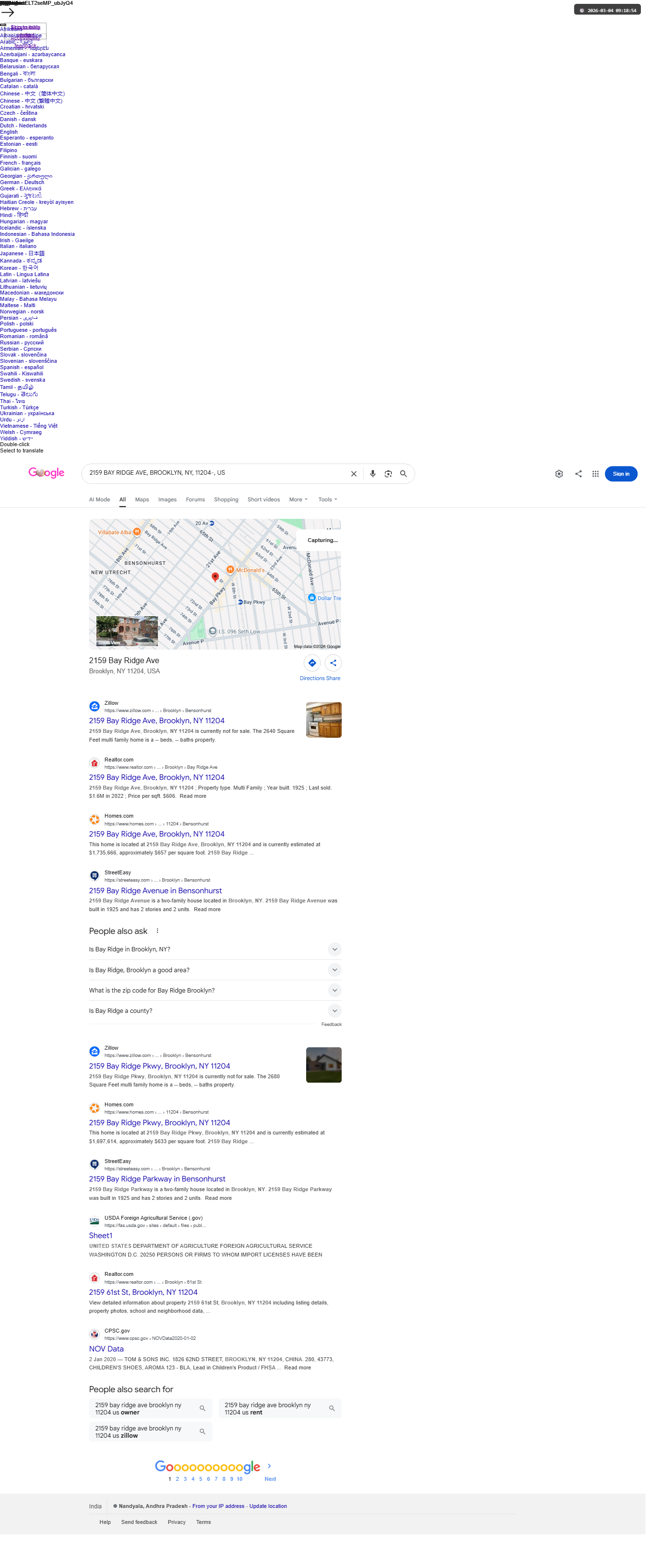Open the Forums tab
This screenshot has height=1568, width=653.
tap(195, 499)
